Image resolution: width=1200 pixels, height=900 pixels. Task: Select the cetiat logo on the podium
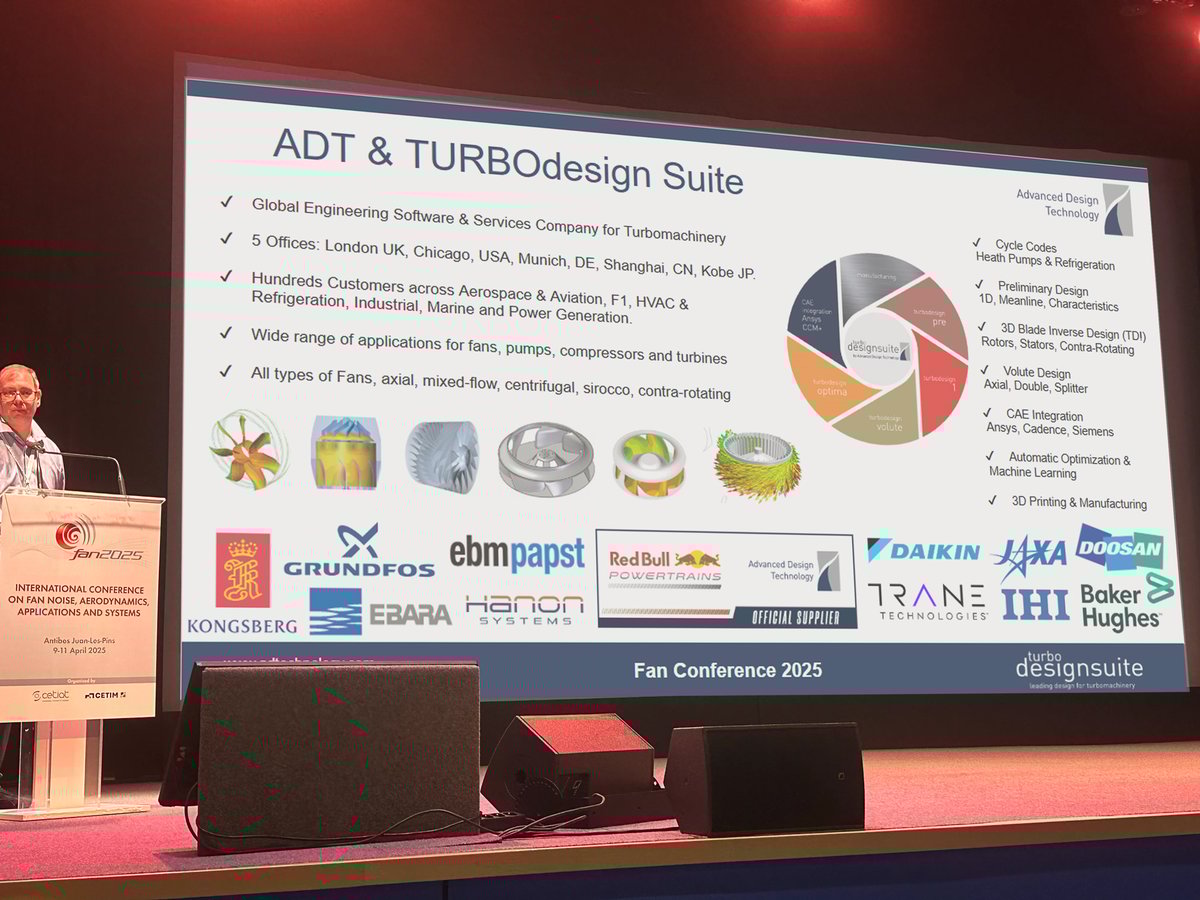pyautogui.click(x=49, y=695)
